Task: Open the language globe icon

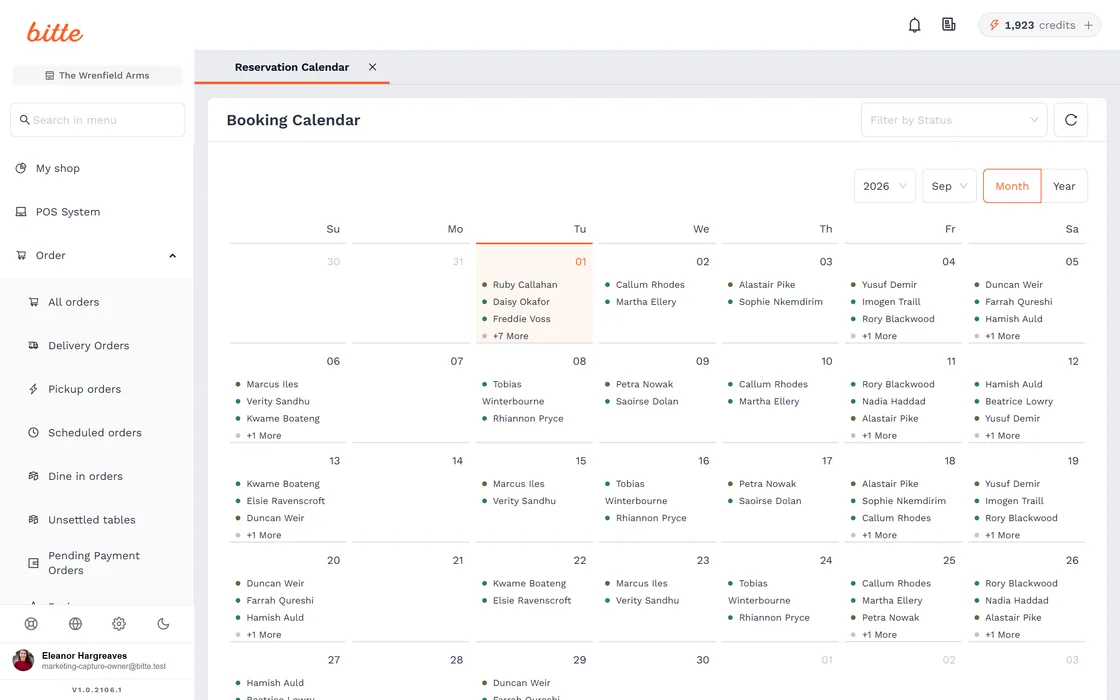Action: (x=75, y=624)
